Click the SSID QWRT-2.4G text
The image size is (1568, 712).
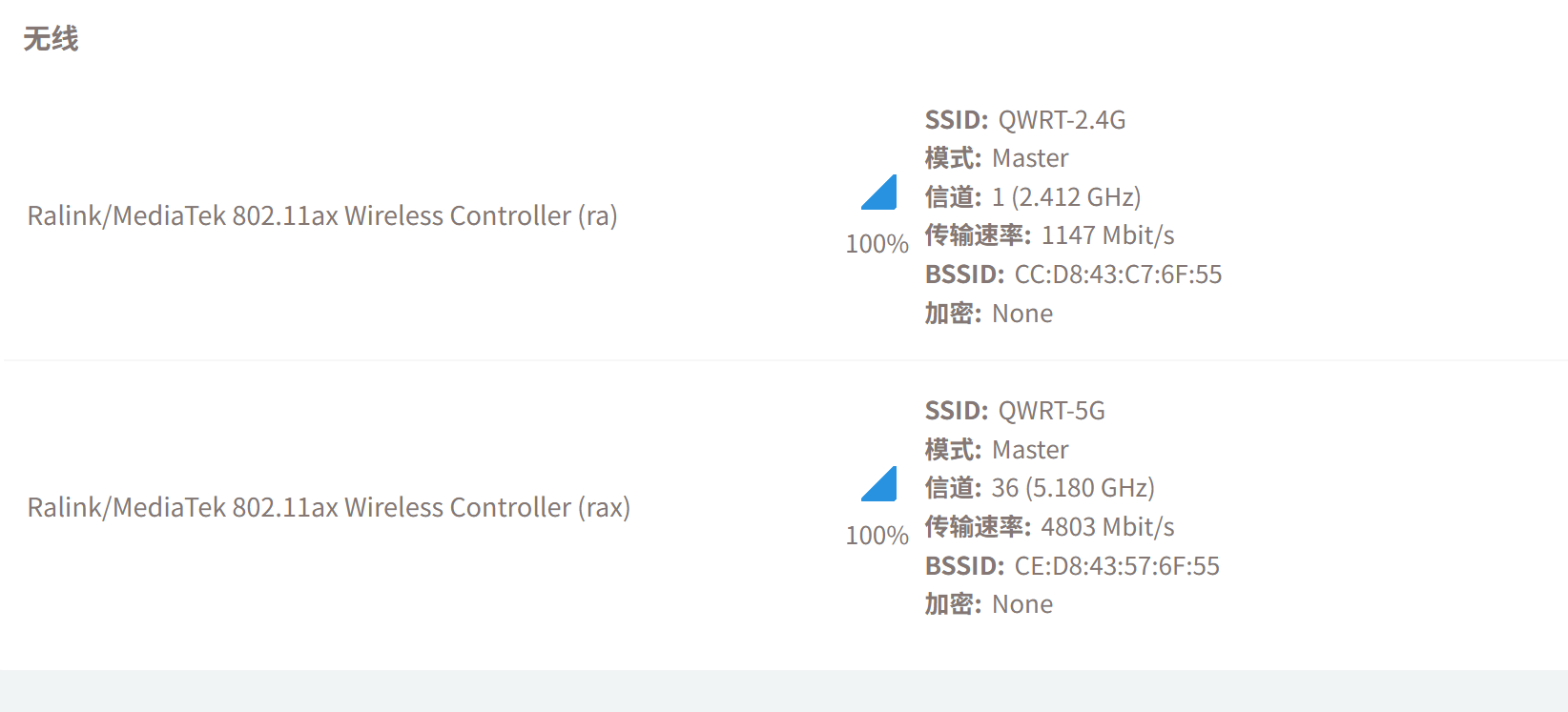[1062, 120]
